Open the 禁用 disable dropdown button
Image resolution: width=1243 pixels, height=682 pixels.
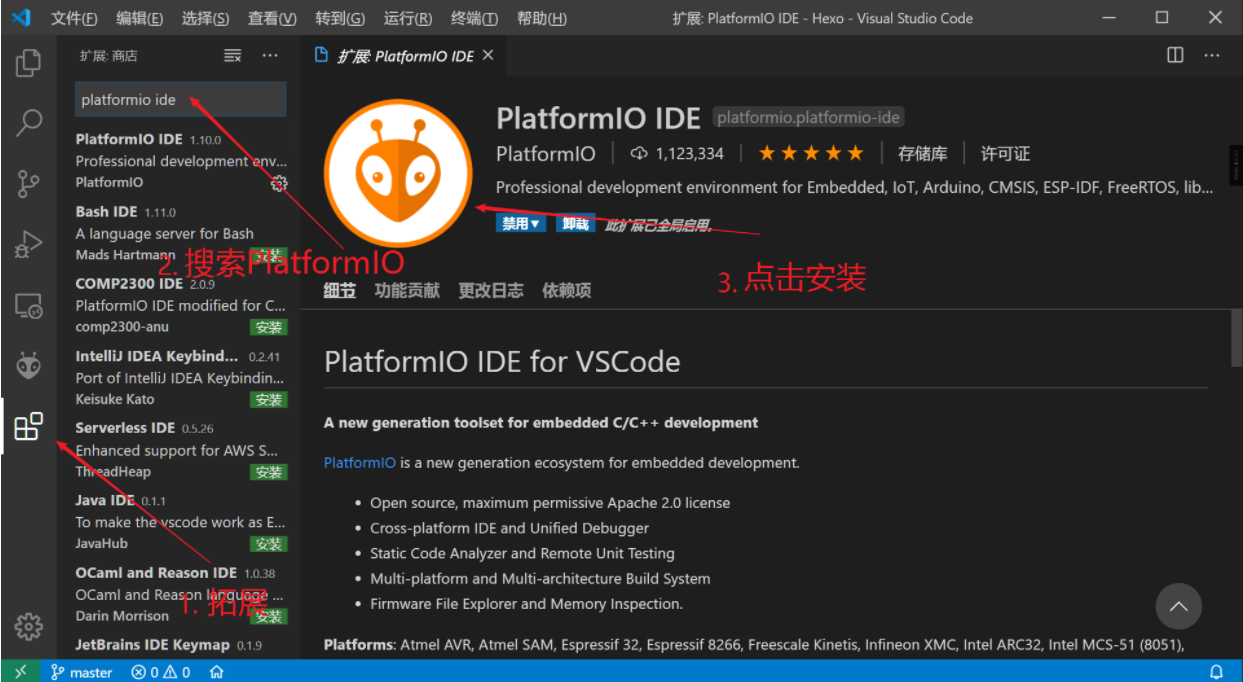point(521,224)
